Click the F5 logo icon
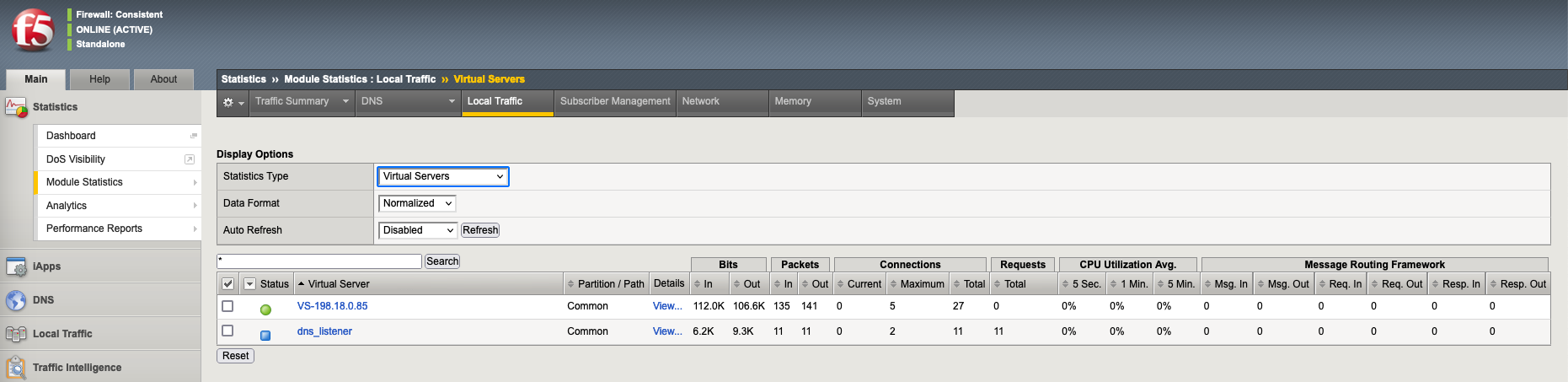The image size is (1568, 382). (32, 30)
